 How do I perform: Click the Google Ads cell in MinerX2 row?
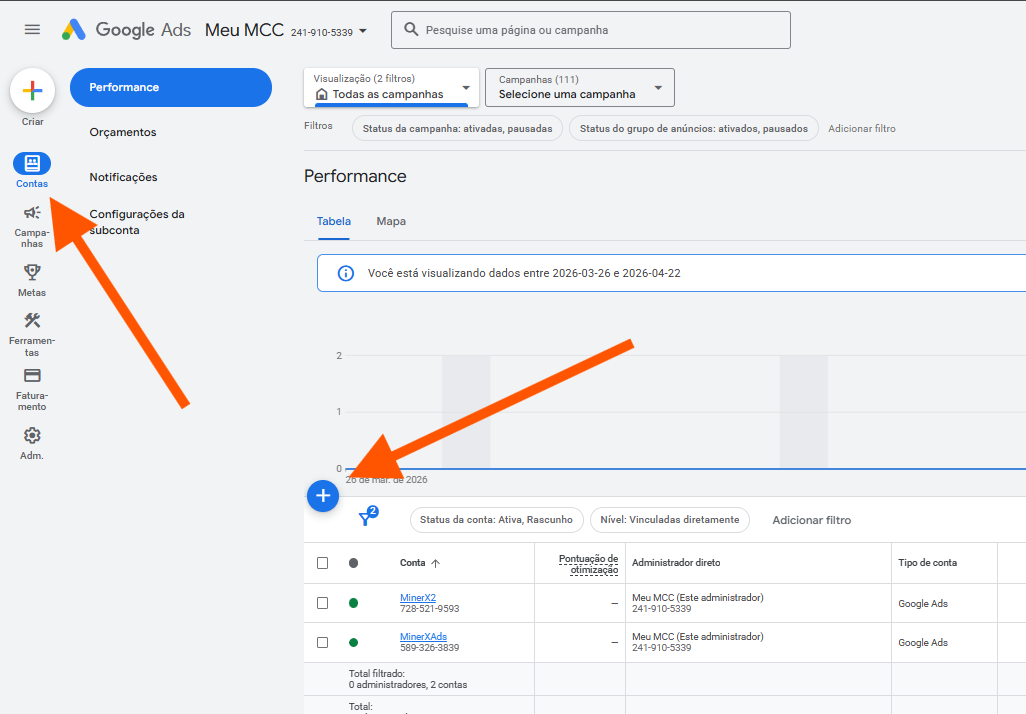point(923,603)
